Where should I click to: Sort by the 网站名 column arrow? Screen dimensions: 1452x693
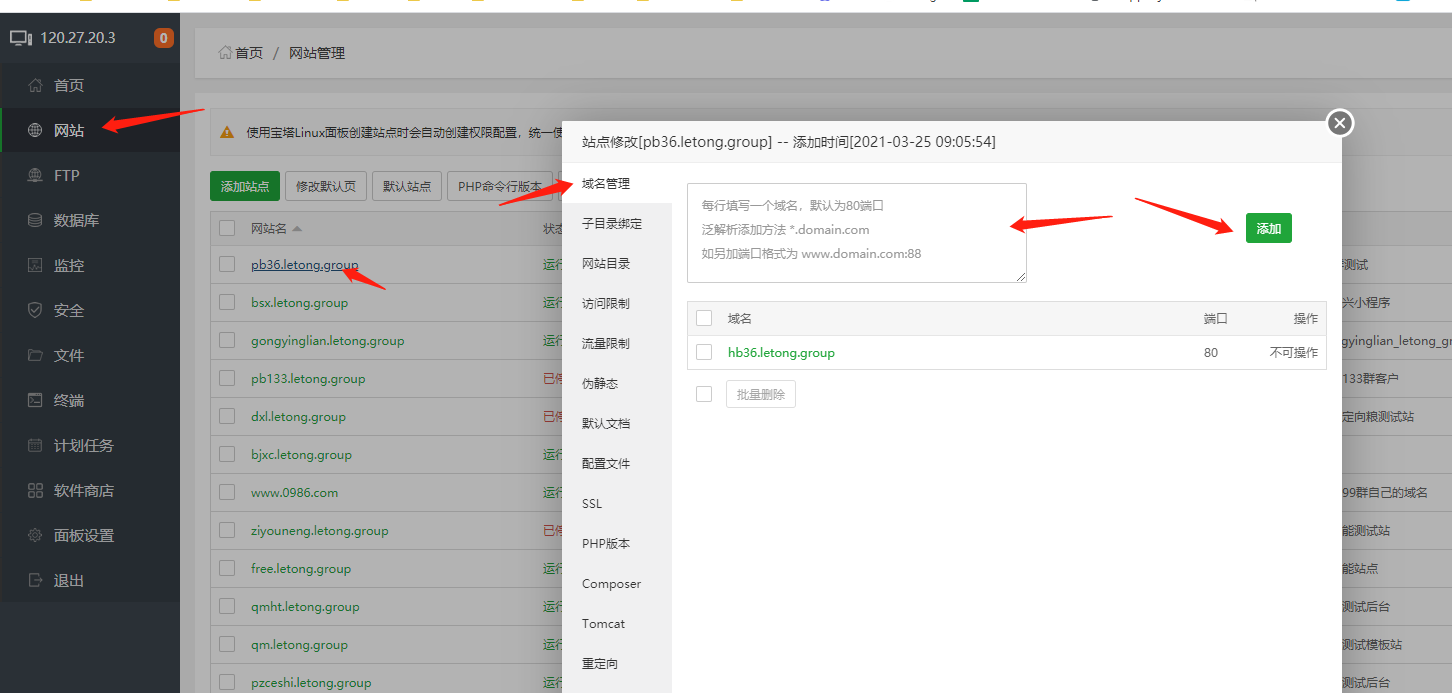[x=297, y=229]
